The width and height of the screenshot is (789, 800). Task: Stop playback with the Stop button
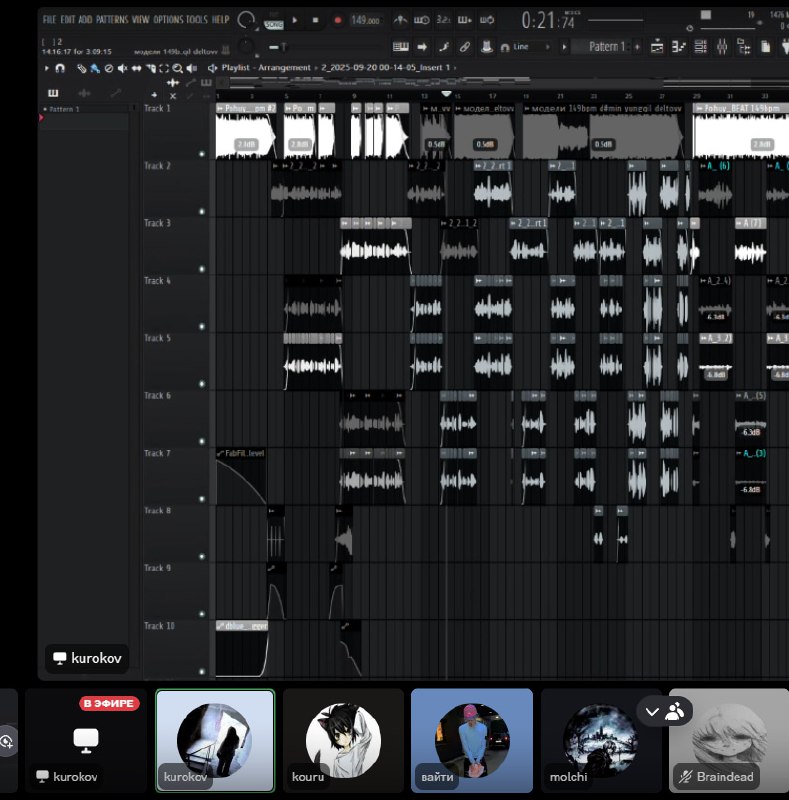315,20
